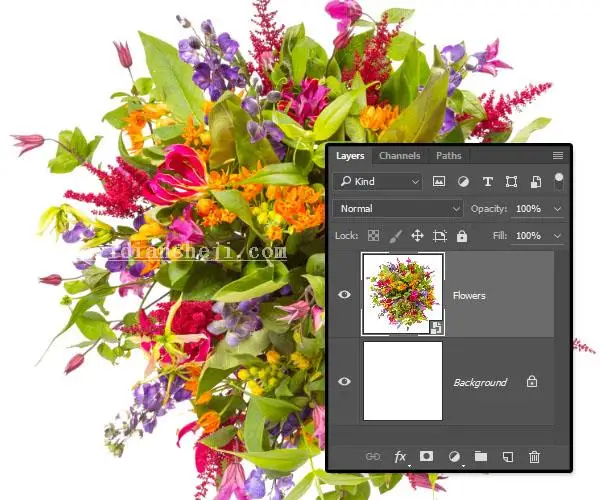The image size is (600, 500).
Task: Prevent auto-nesting artboard lock icon
Action: [440, 236]
